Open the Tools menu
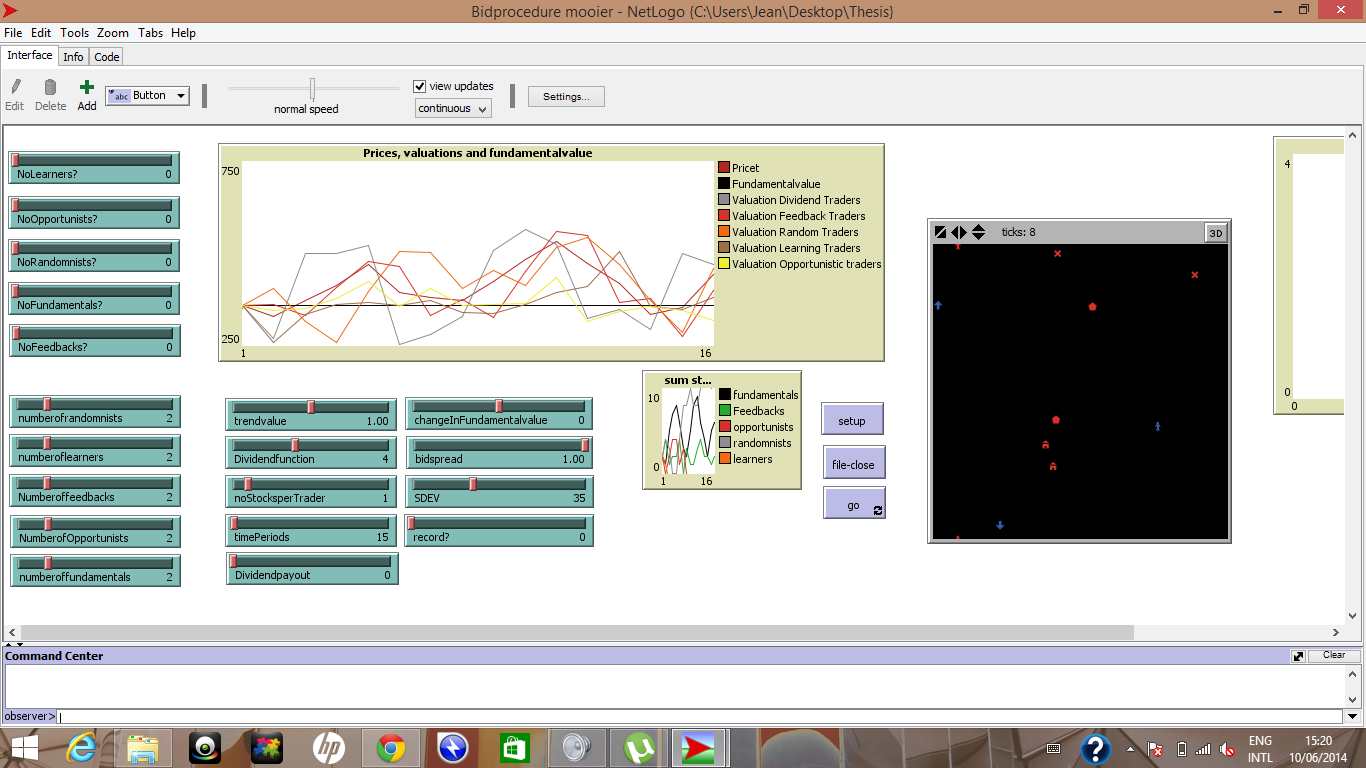1366x768 pixels. point(74,33)
